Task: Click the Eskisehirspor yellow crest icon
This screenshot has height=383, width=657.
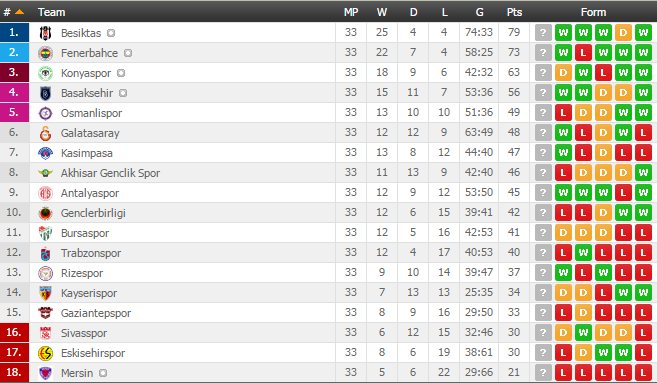Action: 45,353
